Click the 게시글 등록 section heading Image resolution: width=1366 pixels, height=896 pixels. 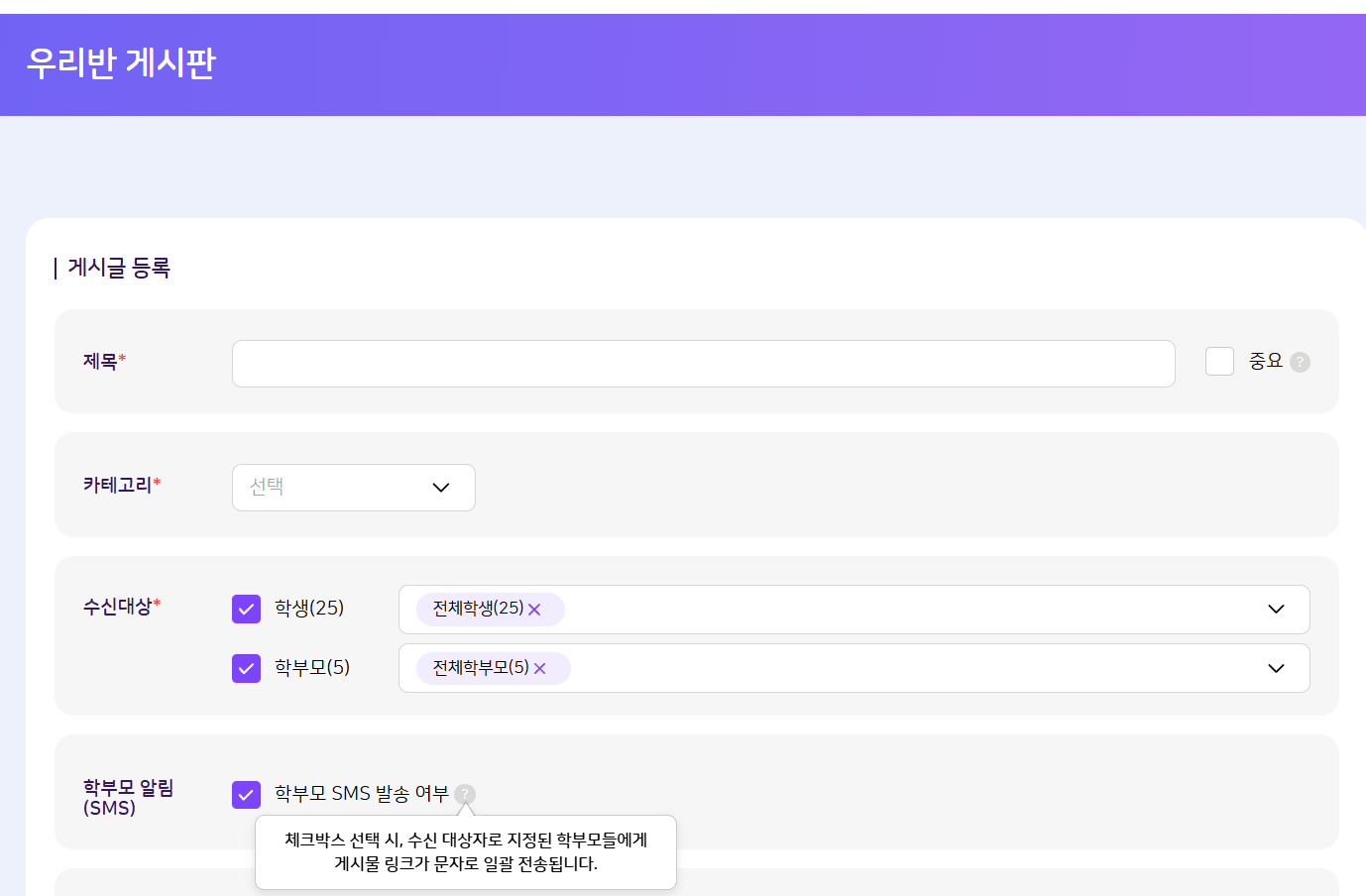click(x=119, y=268)
